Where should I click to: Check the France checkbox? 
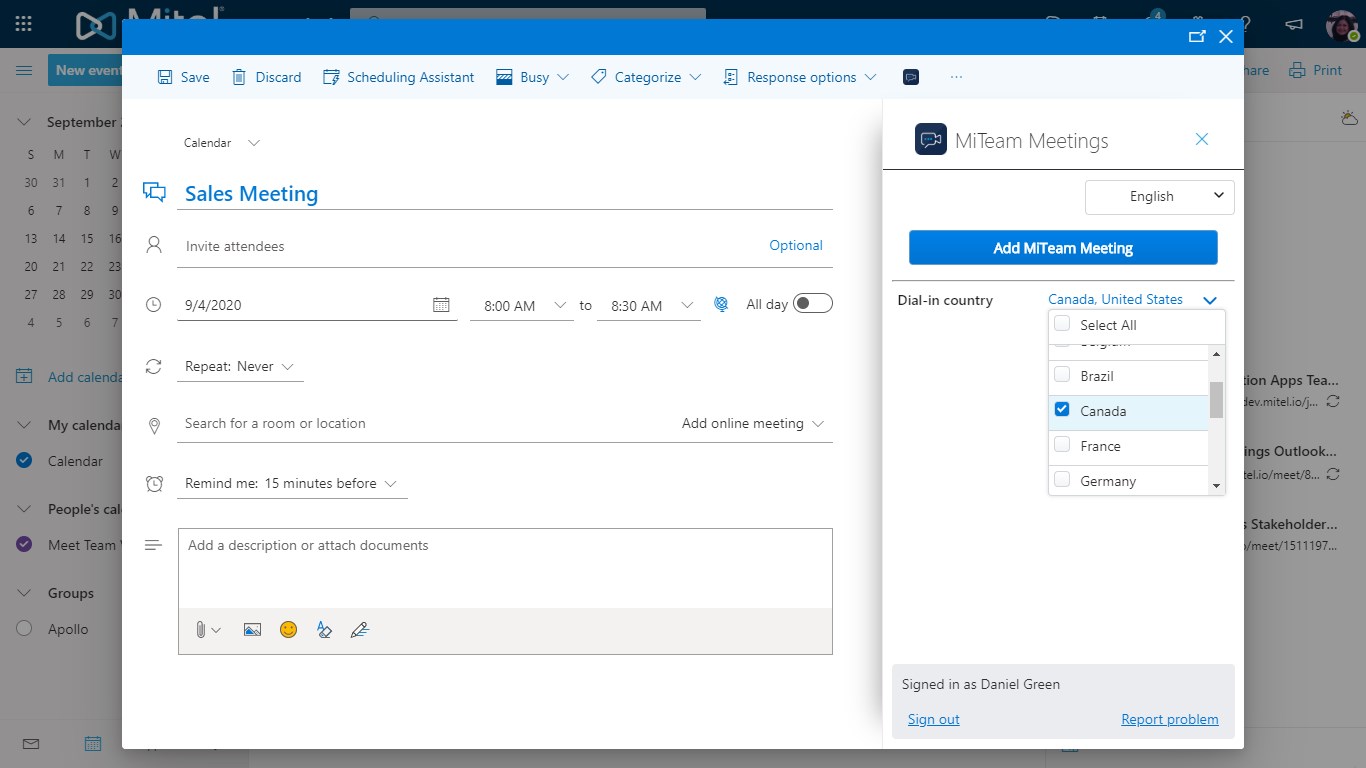pyautogui.click(x=1062, y=445)
